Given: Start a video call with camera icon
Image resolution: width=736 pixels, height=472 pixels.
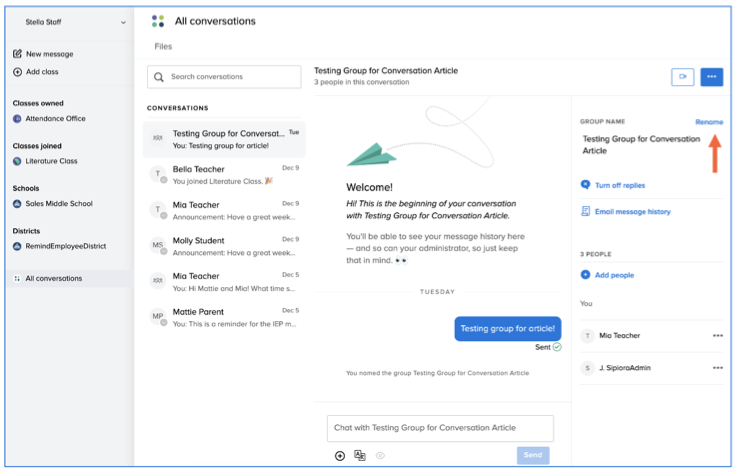Looking at the screenshot, I should click(x=683, y=76).
